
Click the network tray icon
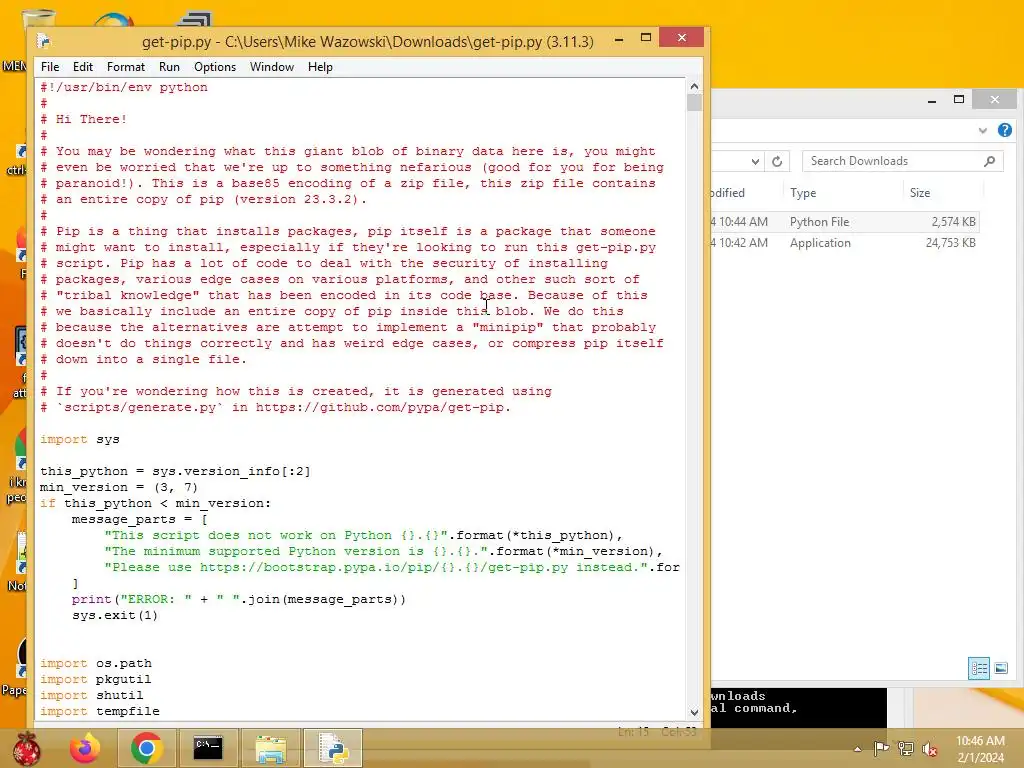(906, 748)
